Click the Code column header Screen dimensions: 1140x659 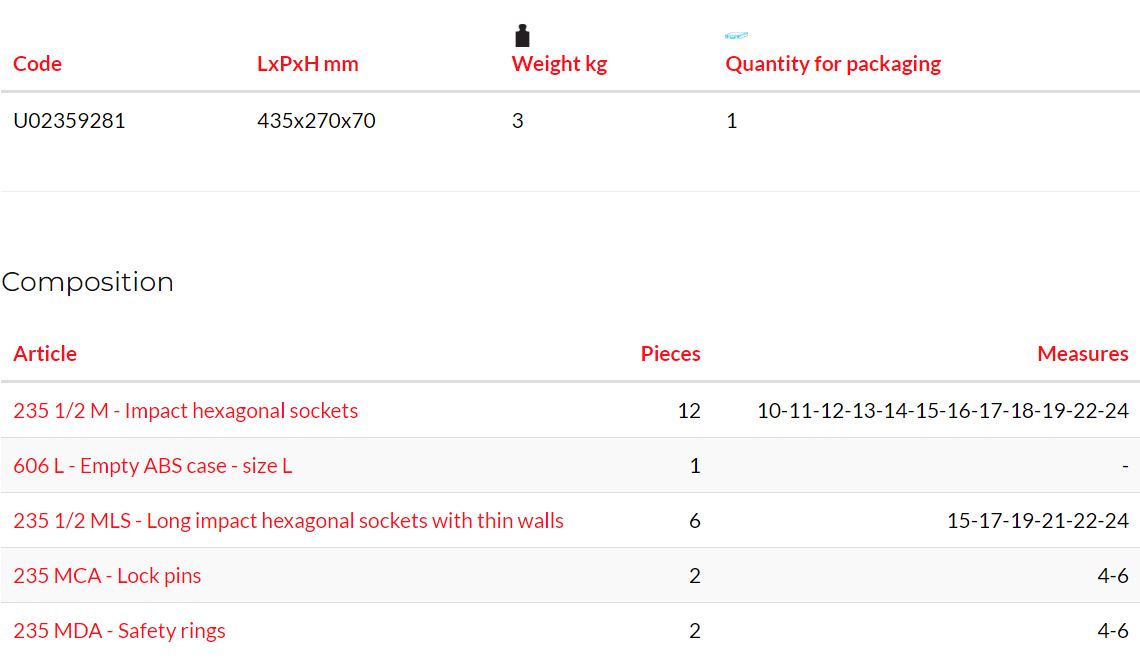[37, 63]
